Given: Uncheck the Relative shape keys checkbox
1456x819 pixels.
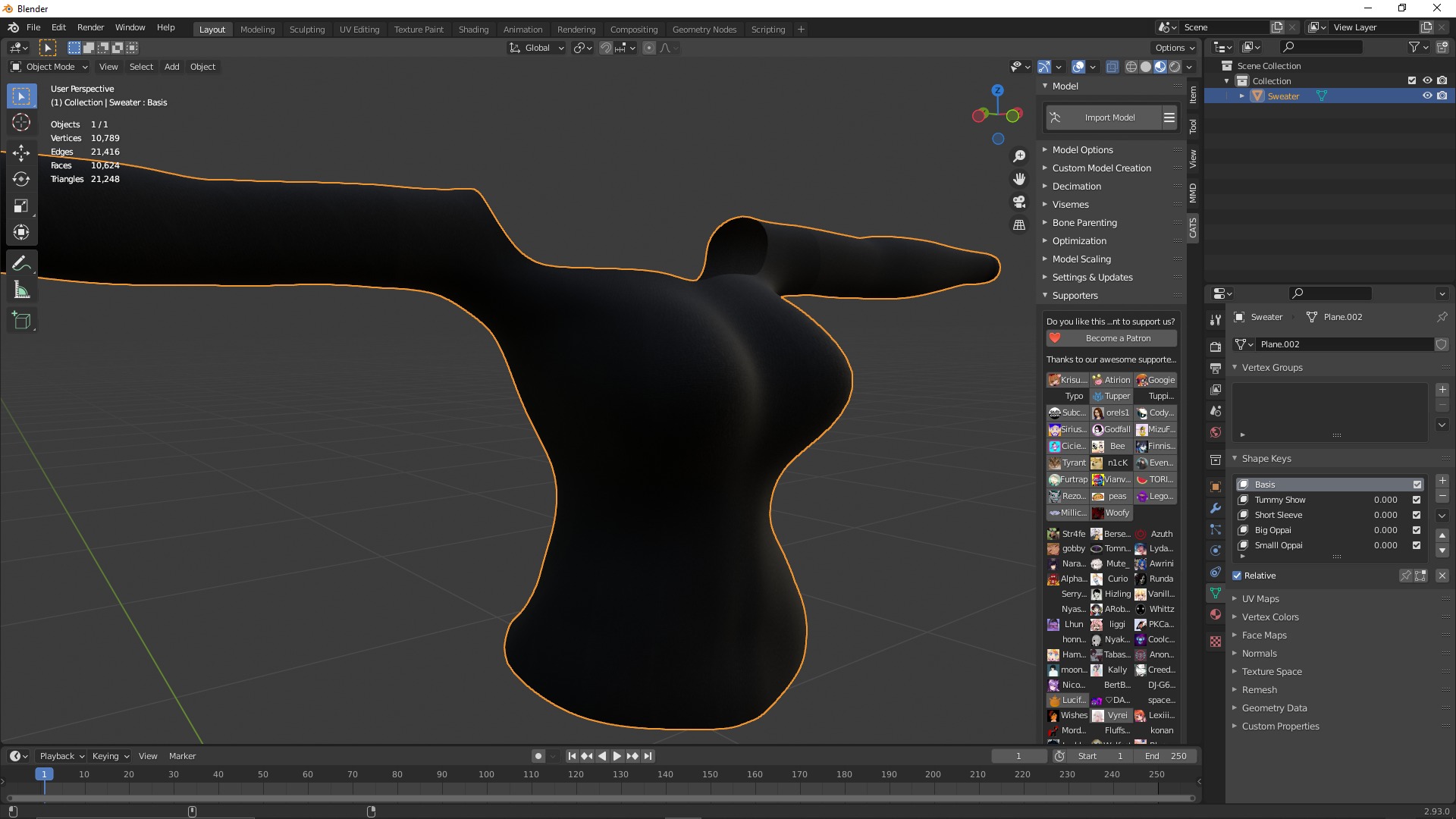Looking at the screenshot, I should click(1237, 576).
